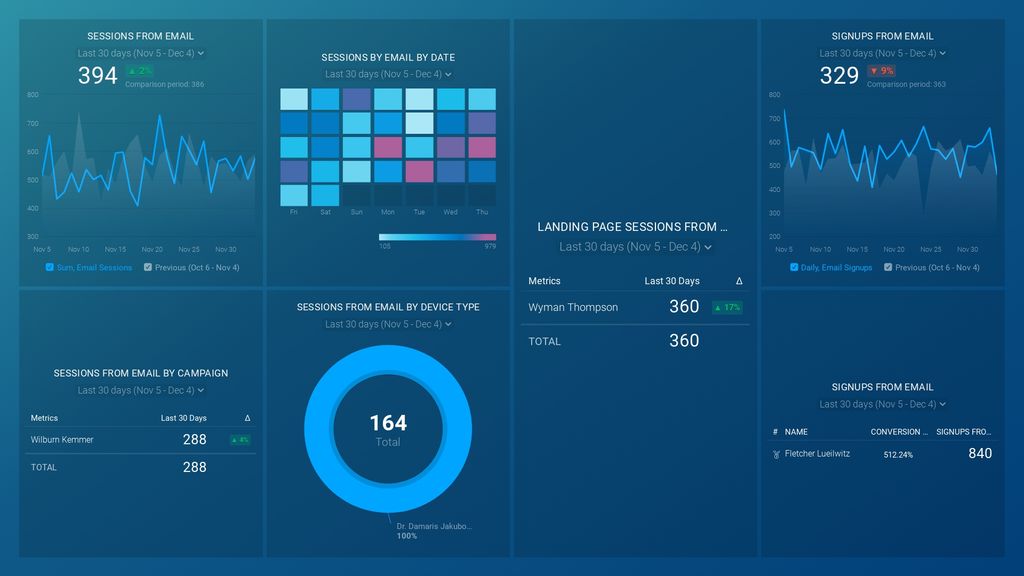Select the Fletcher Lueilwitz name

point(817,453)
